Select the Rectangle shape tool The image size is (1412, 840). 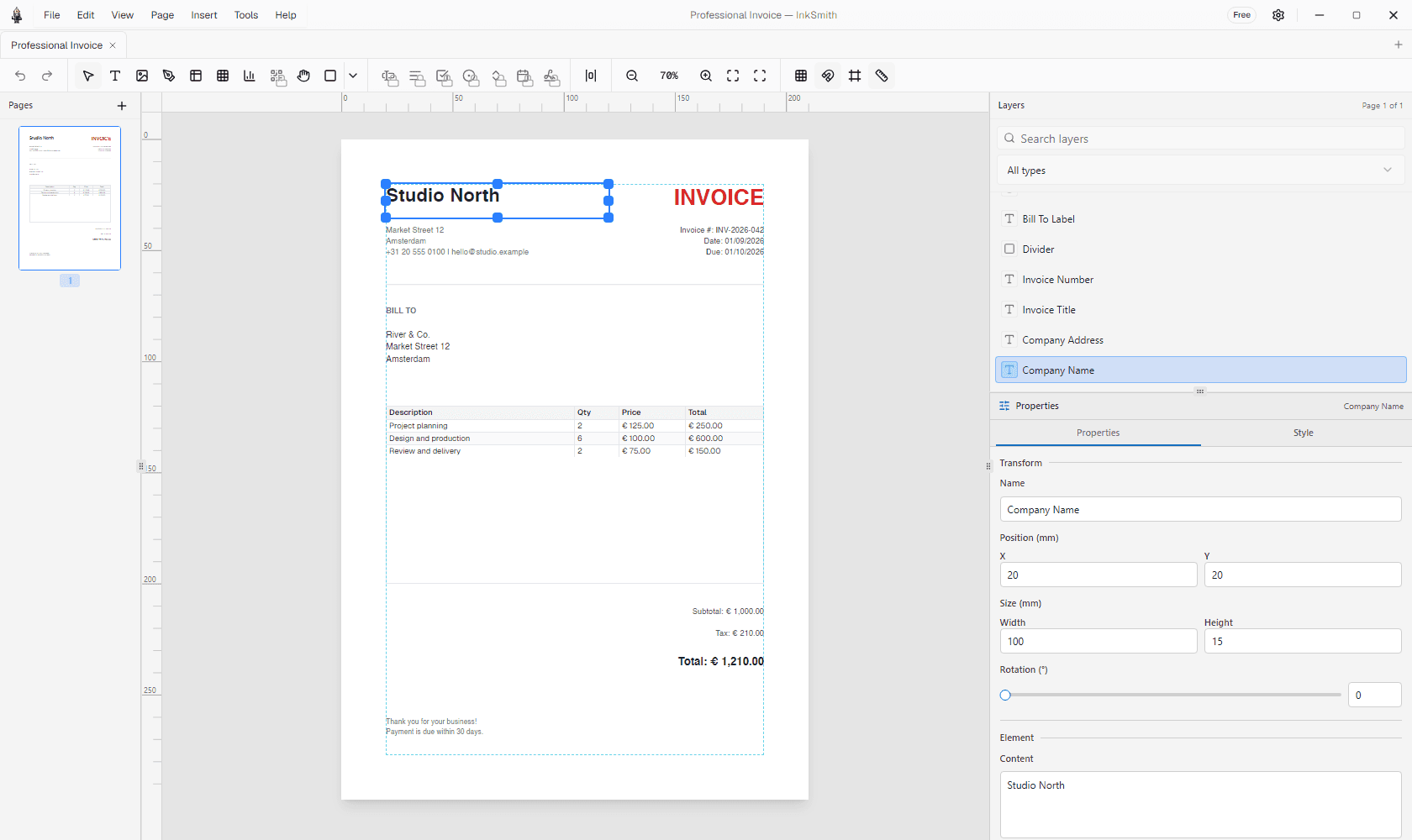tap(330, 76)
